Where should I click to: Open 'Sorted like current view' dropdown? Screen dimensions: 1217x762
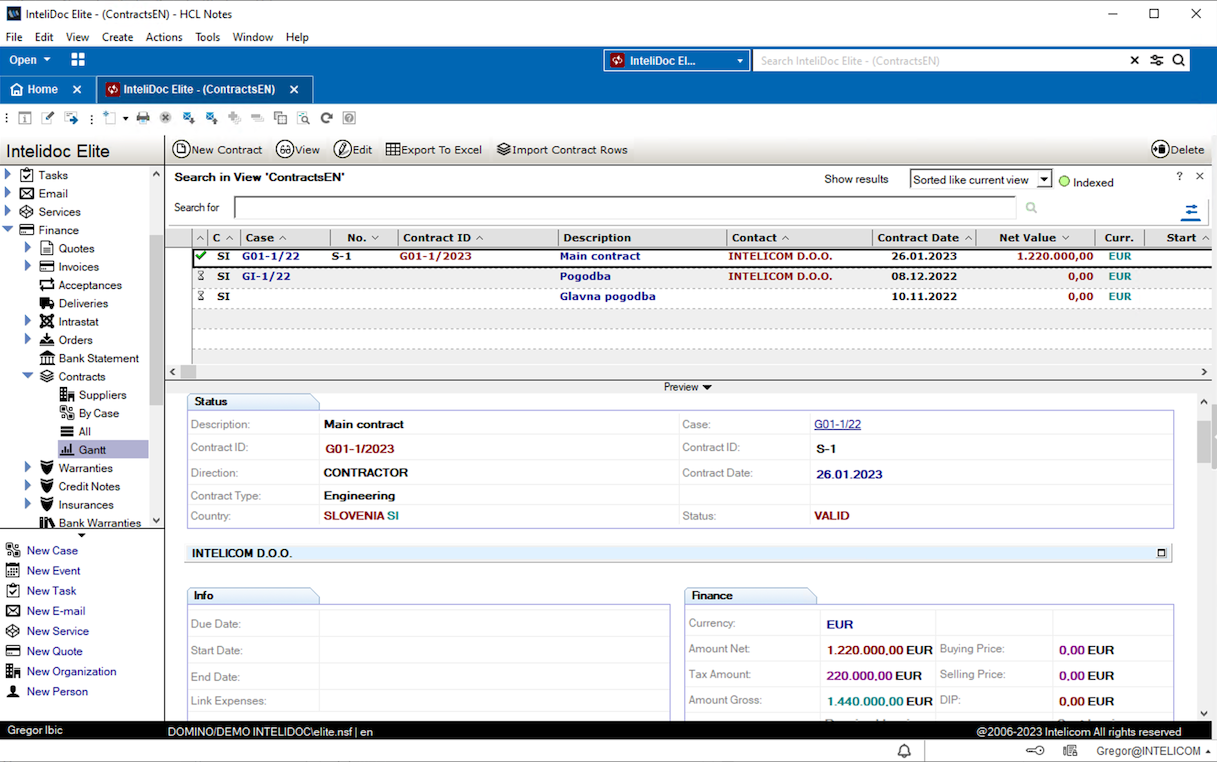(x=1044, y=180)
